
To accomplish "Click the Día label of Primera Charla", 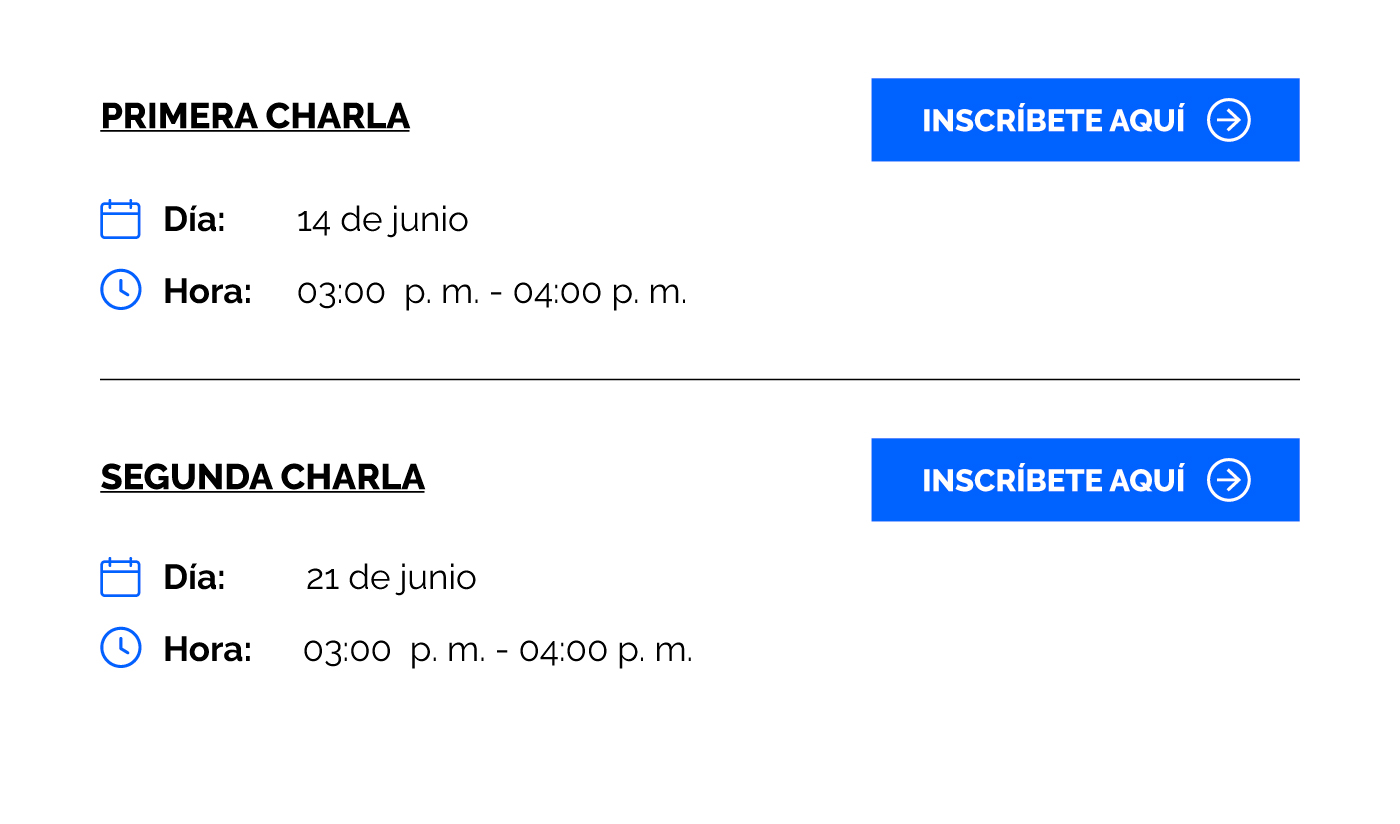I will [194, 219].
